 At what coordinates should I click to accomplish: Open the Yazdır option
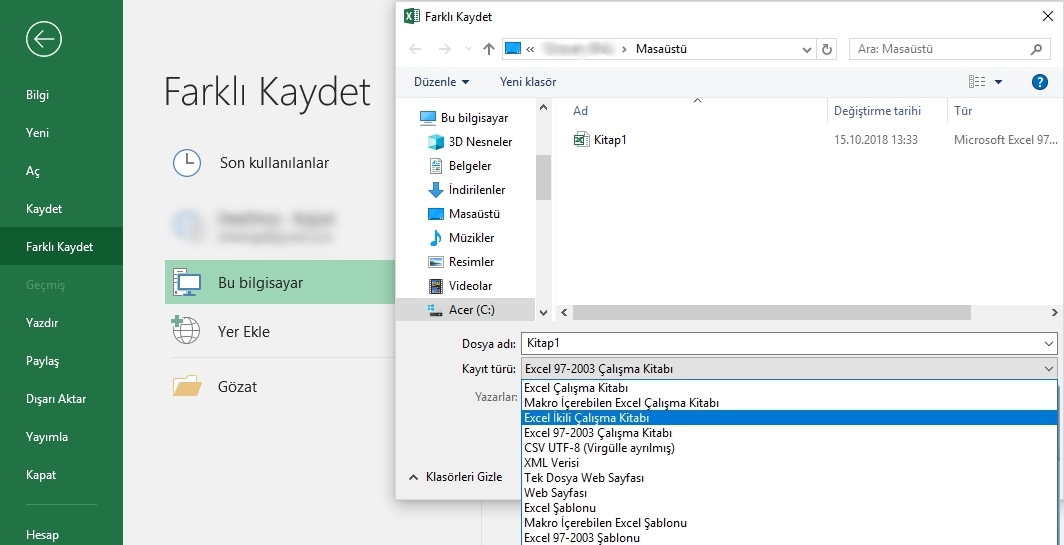[x=41, y=322]
